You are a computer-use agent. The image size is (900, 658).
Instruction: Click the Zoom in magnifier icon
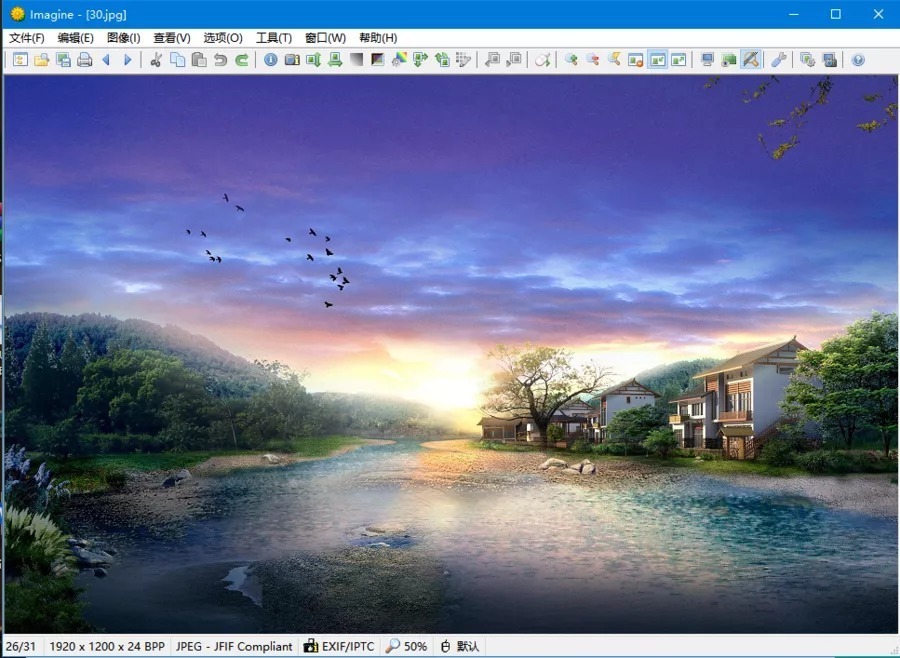pyautogui.click(x=571, y=60)
